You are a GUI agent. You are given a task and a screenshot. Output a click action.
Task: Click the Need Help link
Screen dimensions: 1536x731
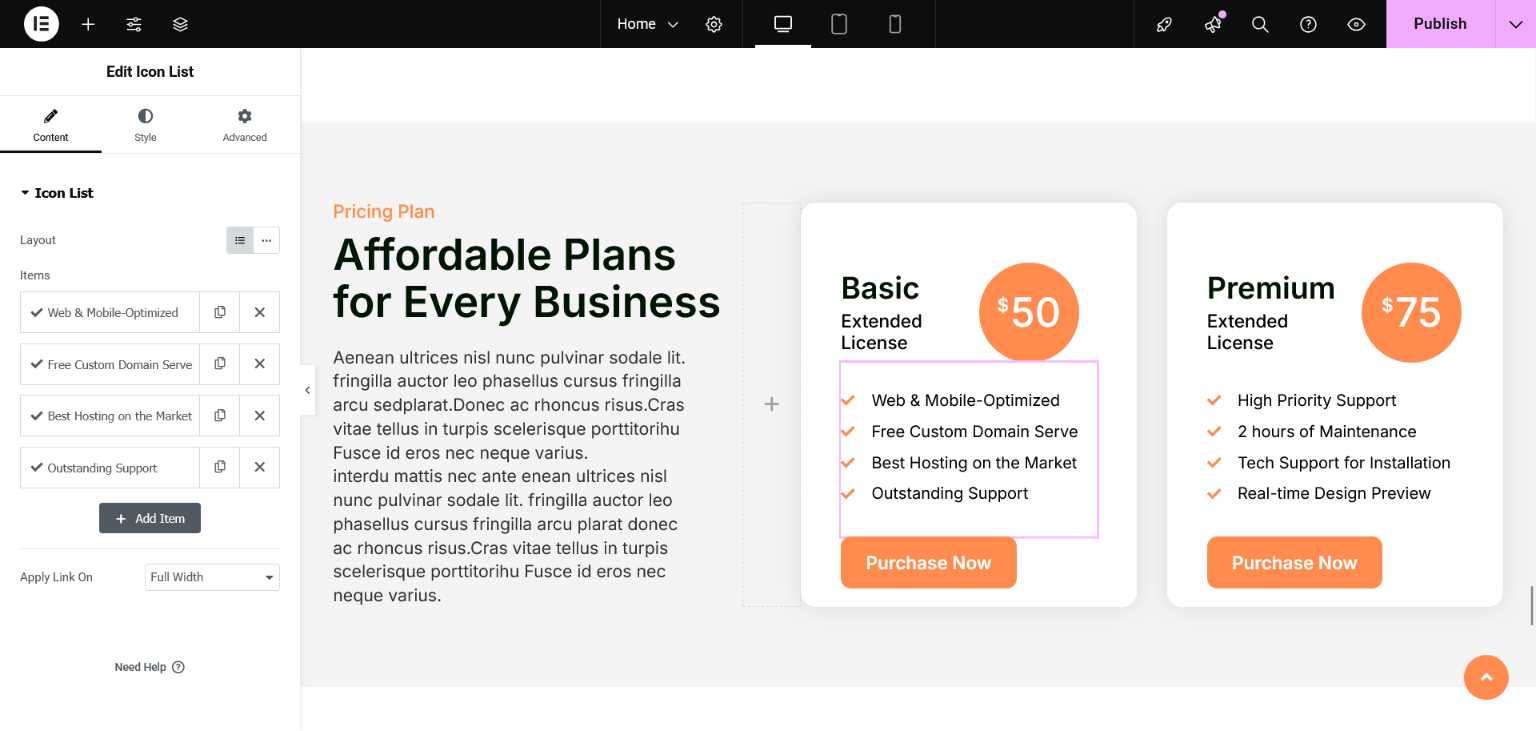(x=149, y=667)
